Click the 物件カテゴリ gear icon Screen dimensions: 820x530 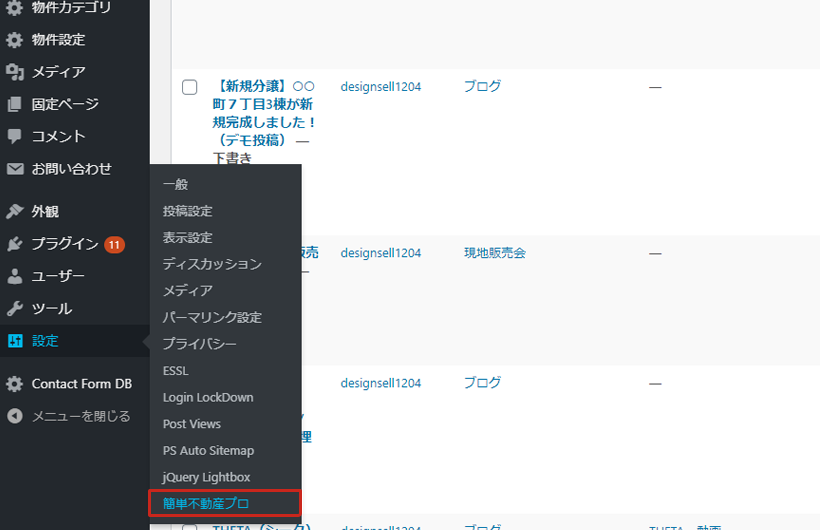[x=15, y=7]
